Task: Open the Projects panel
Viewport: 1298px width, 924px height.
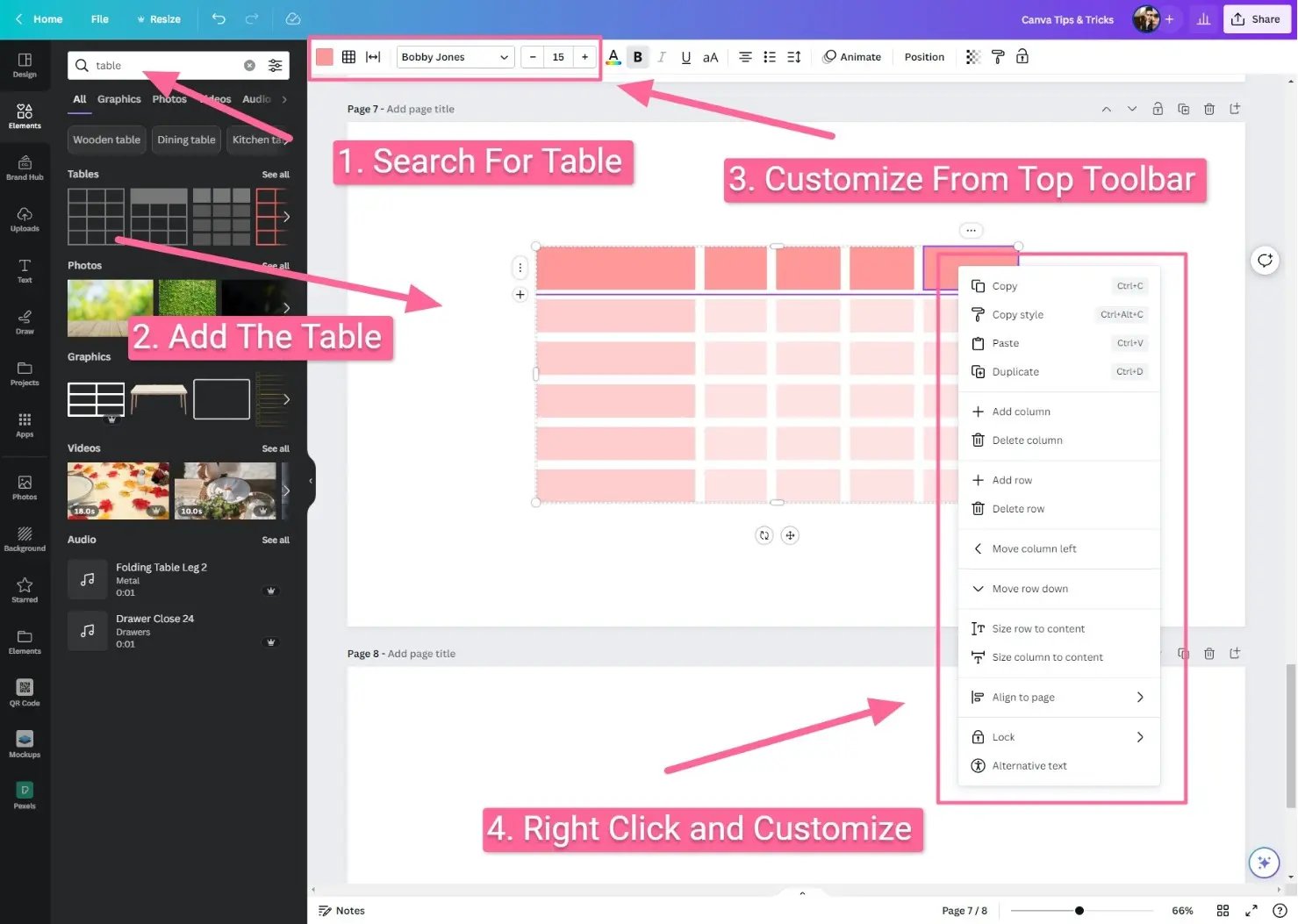Action: pyautogui.click(x=25, y=373)
